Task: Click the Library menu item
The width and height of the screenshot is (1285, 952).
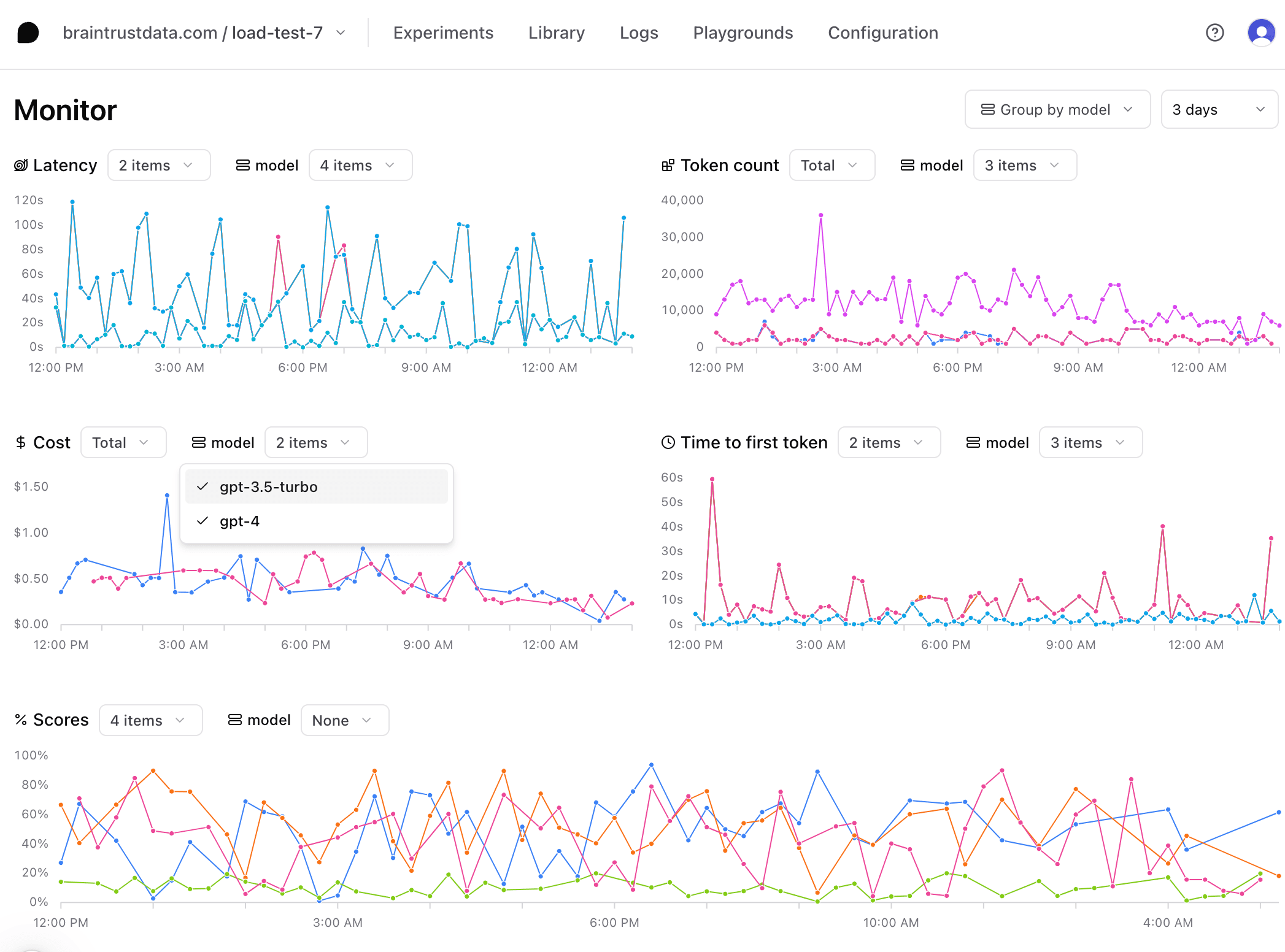Action: pyautogui.click(x=558, y=32)
